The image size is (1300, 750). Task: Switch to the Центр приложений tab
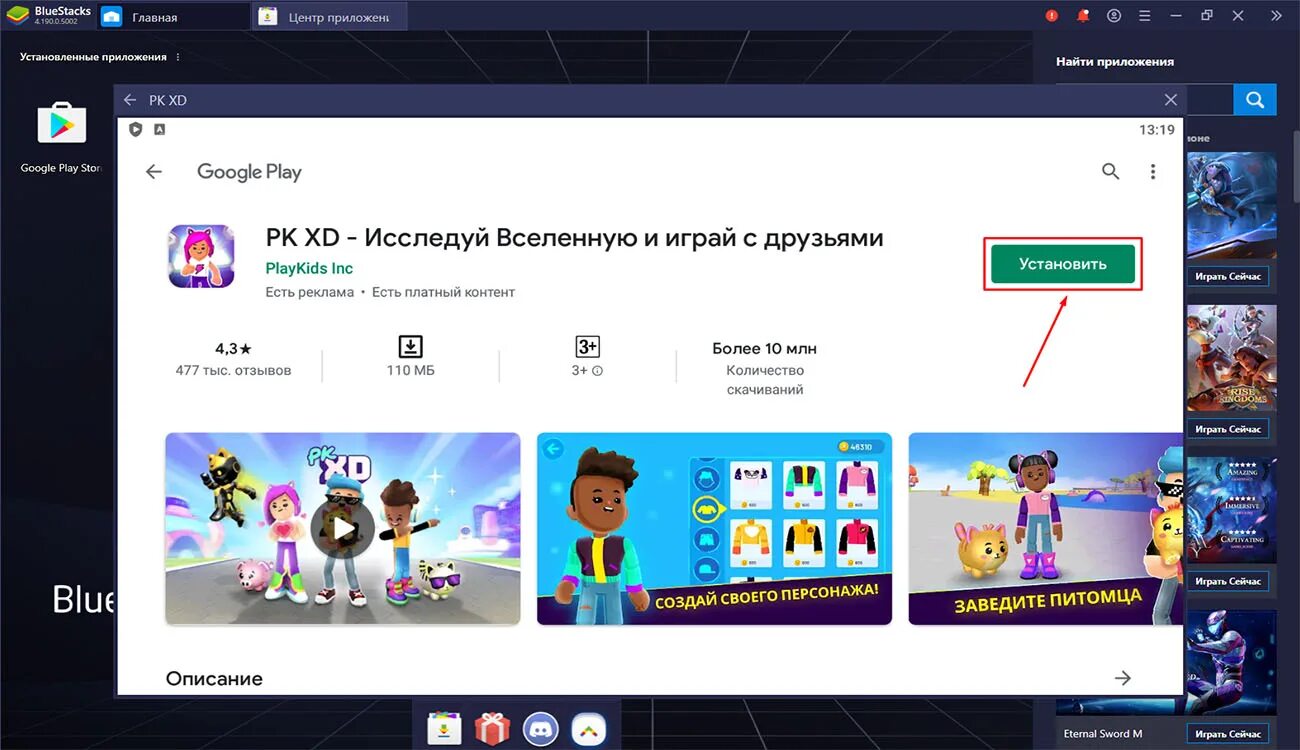click(329, 17)
